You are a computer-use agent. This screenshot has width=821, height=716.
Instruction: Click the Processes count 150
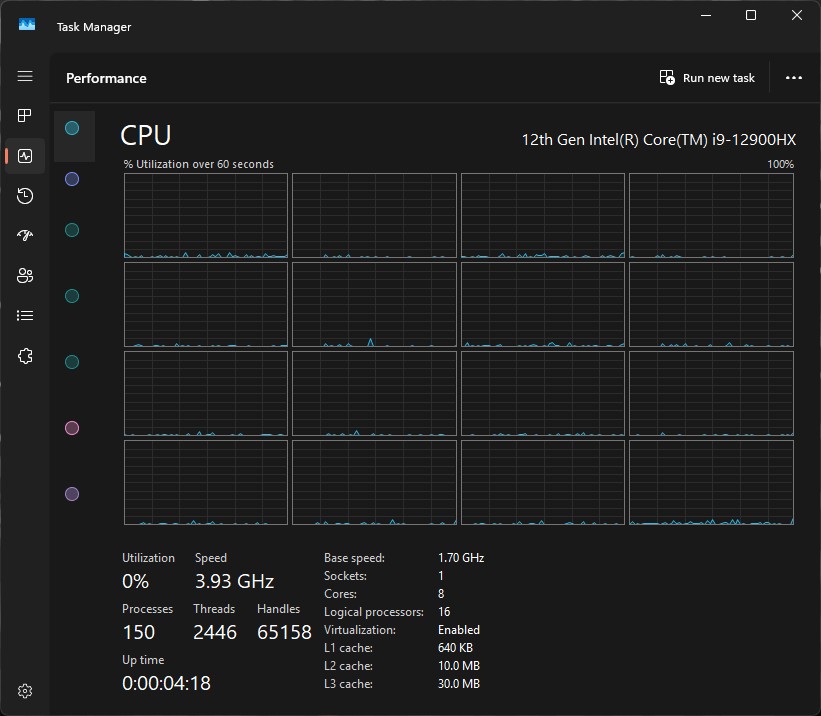(x=139, y=632)
